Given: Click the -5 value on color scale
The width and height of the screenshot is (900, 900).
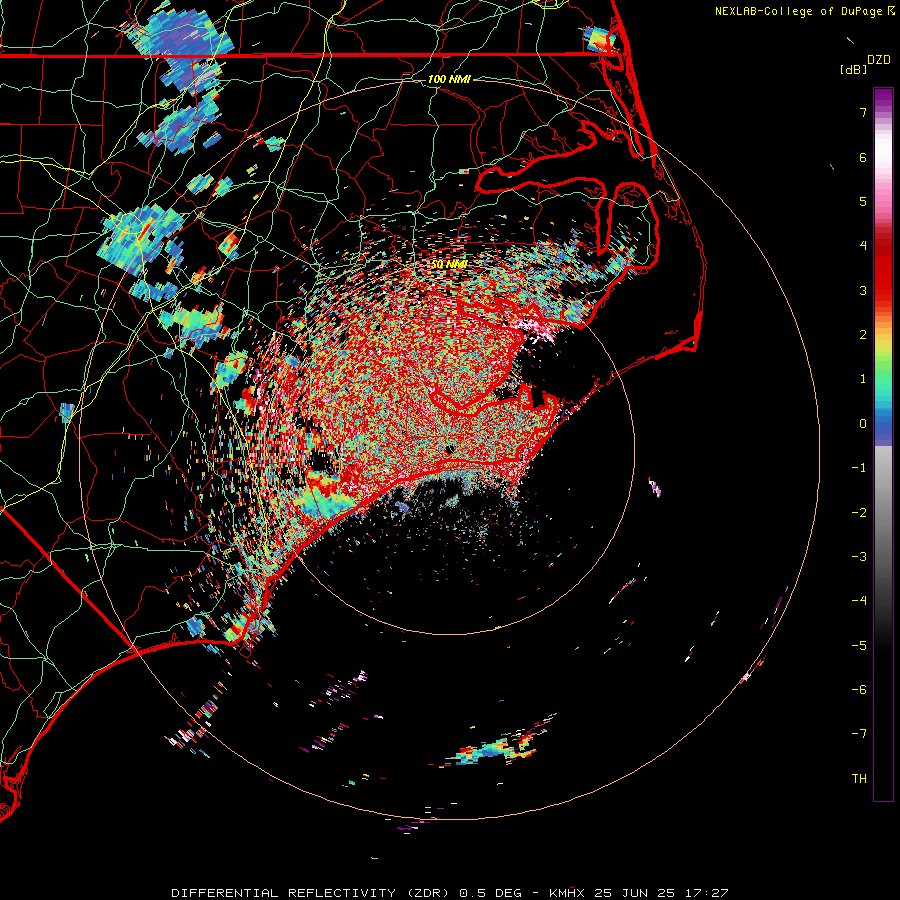Looking at the screenshot, I should pyautogui.click(x=859, y=646).
